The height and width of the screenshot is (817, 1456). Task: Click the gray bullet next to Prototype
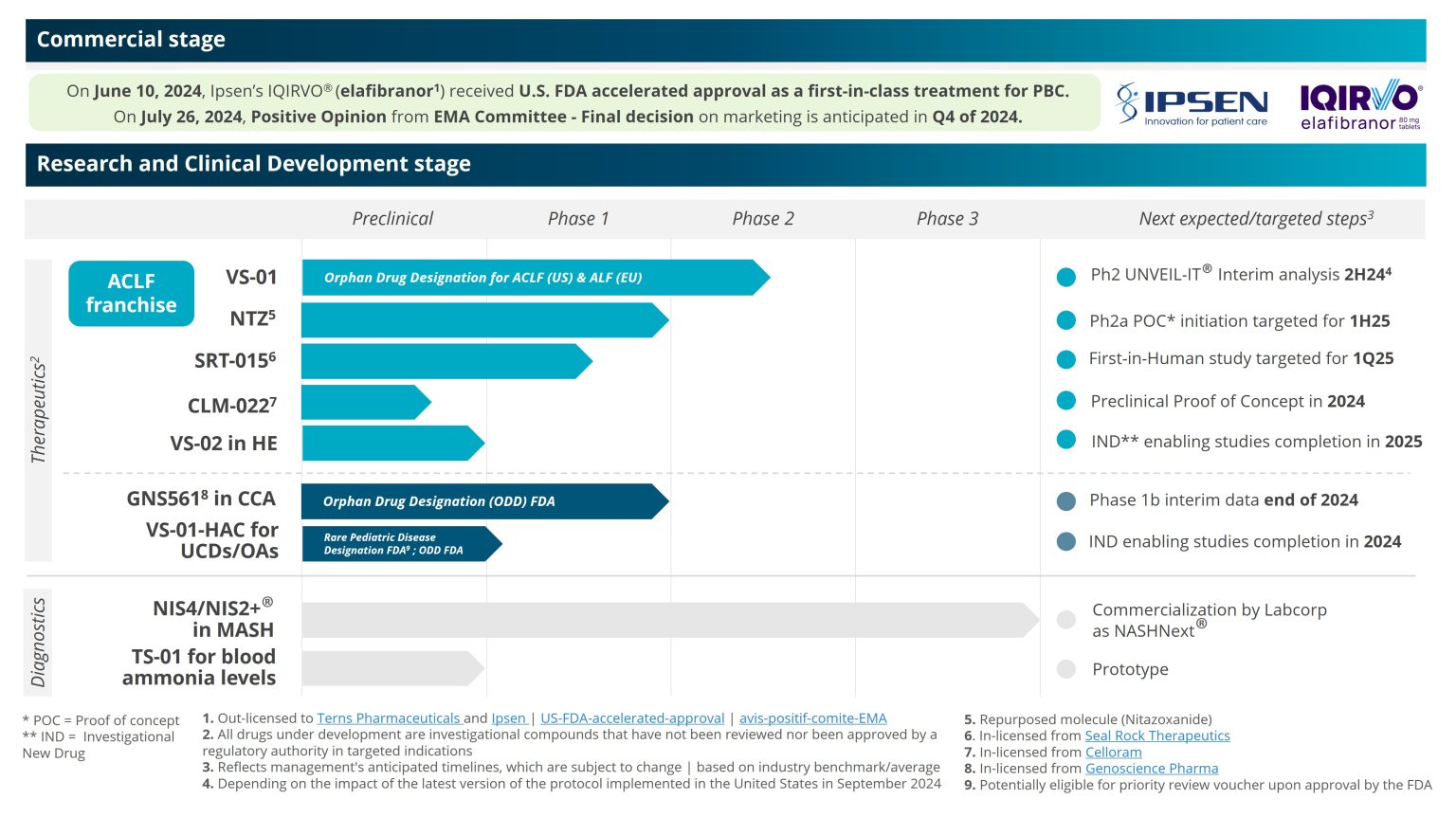[1066, 669]
